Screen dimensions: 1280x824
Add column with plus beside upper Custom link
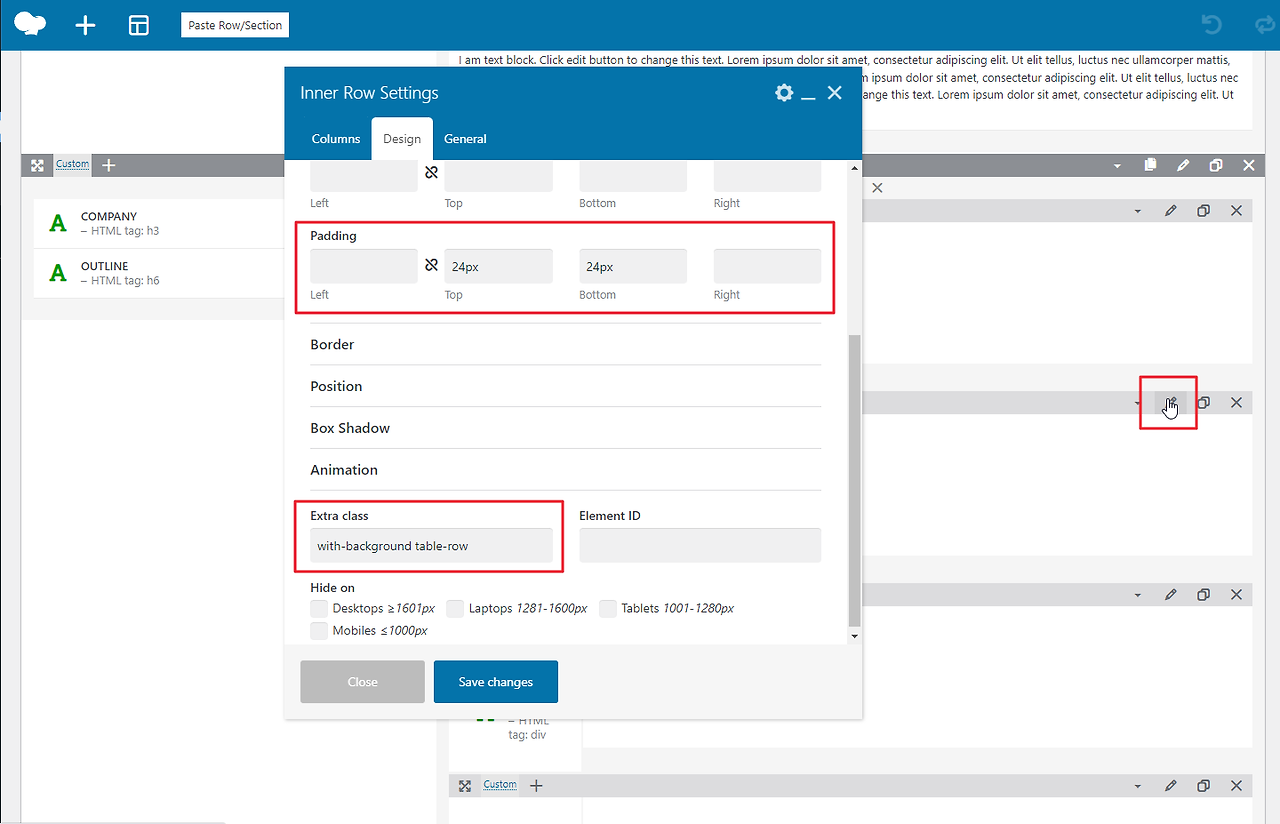click(109, 165)
